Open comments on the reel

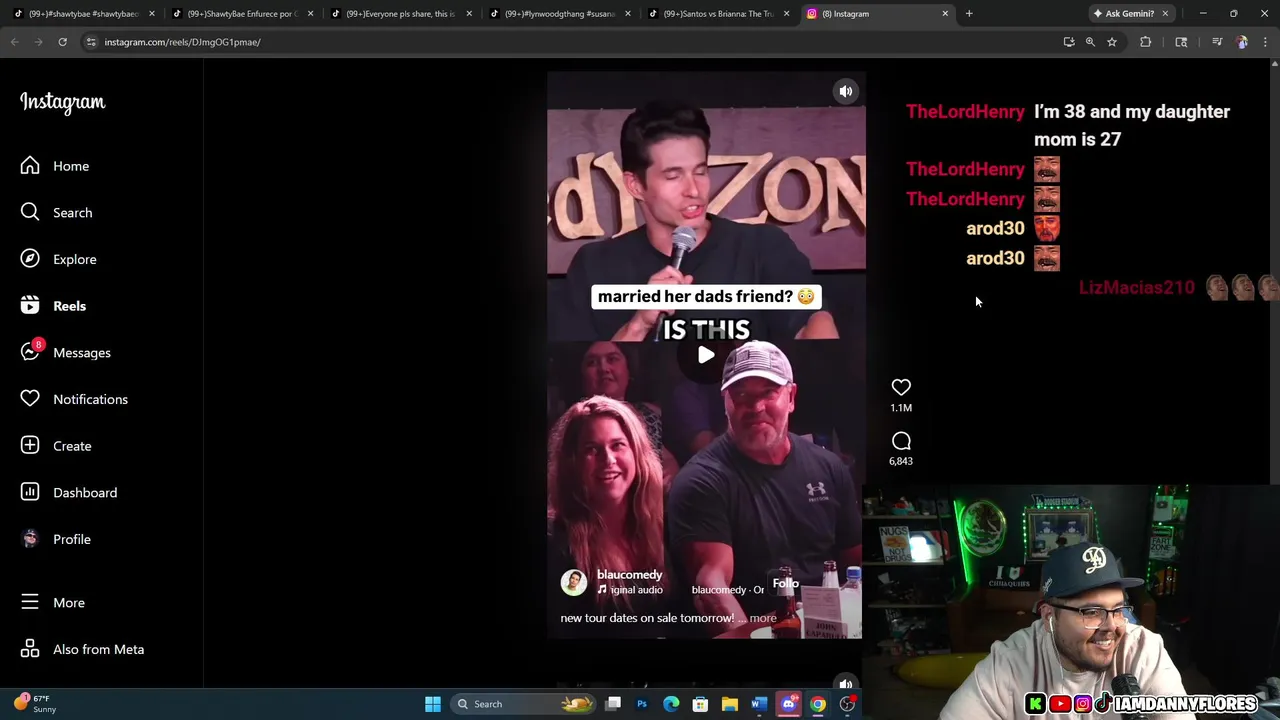point(901,441)
